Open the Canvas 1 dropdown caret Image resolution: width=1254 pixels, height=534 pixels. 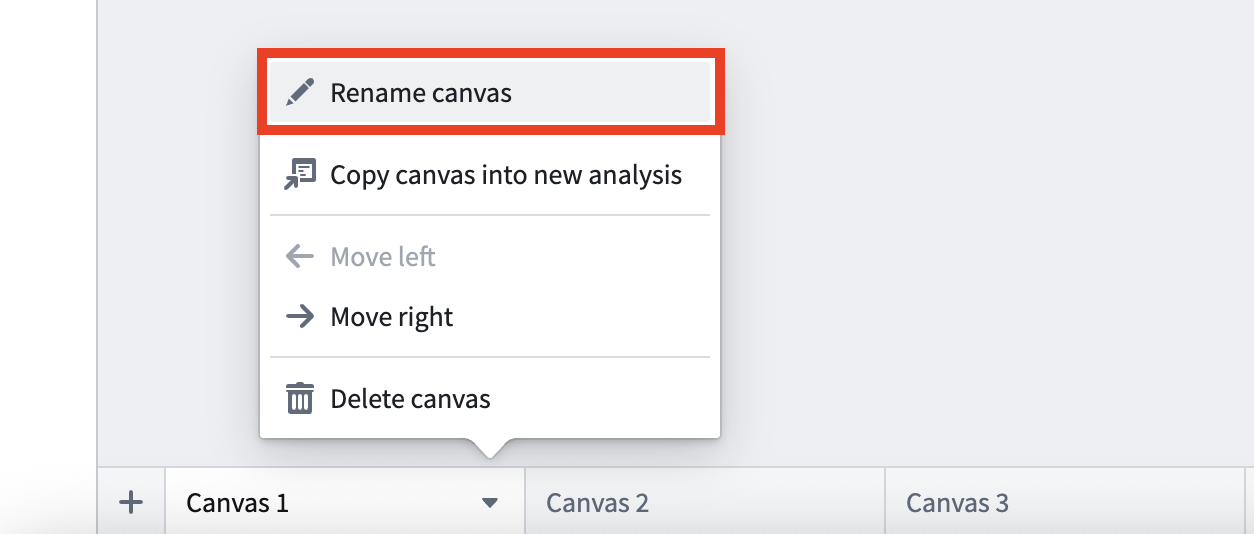pos(489,503)
